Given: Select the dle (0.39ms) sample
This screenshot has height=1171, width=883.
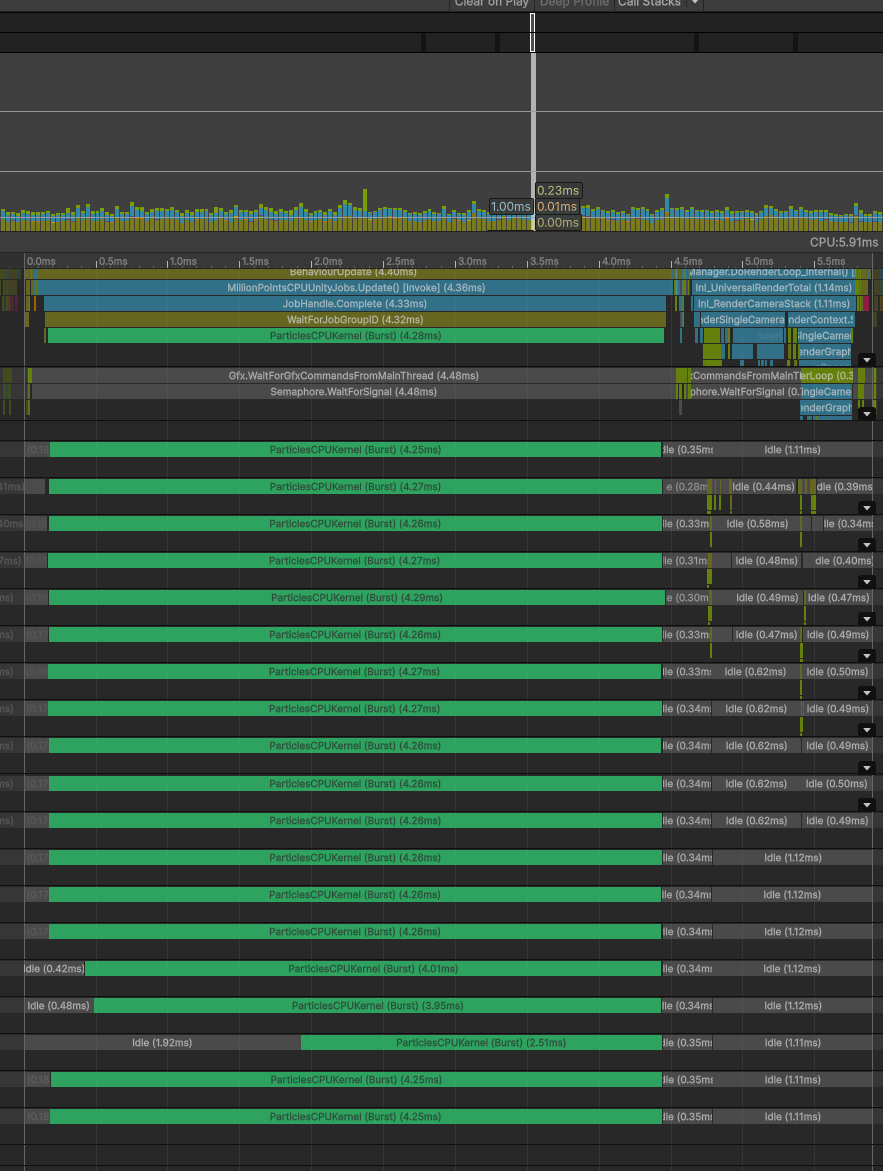Looking at the screenshot, I should 844,487.
